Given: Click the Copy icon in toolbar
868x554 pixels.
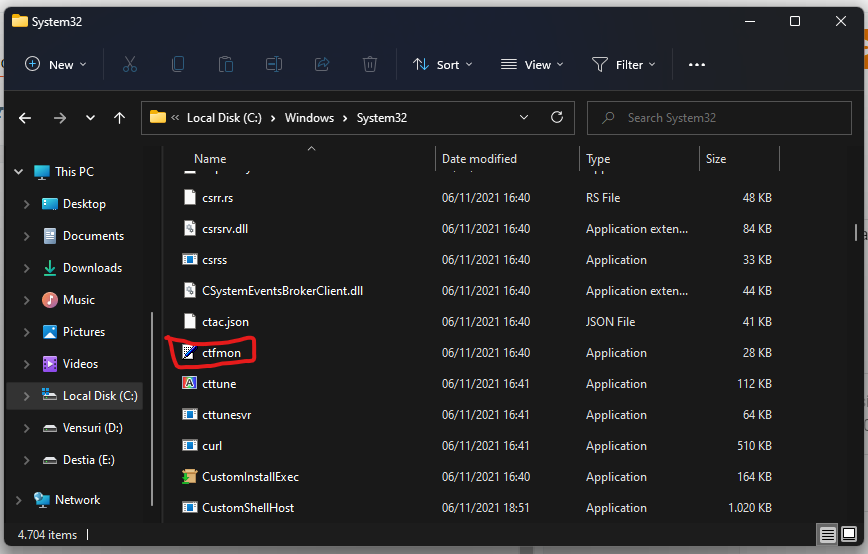Looking at the screenshot, I should click(x=178, y=64).
